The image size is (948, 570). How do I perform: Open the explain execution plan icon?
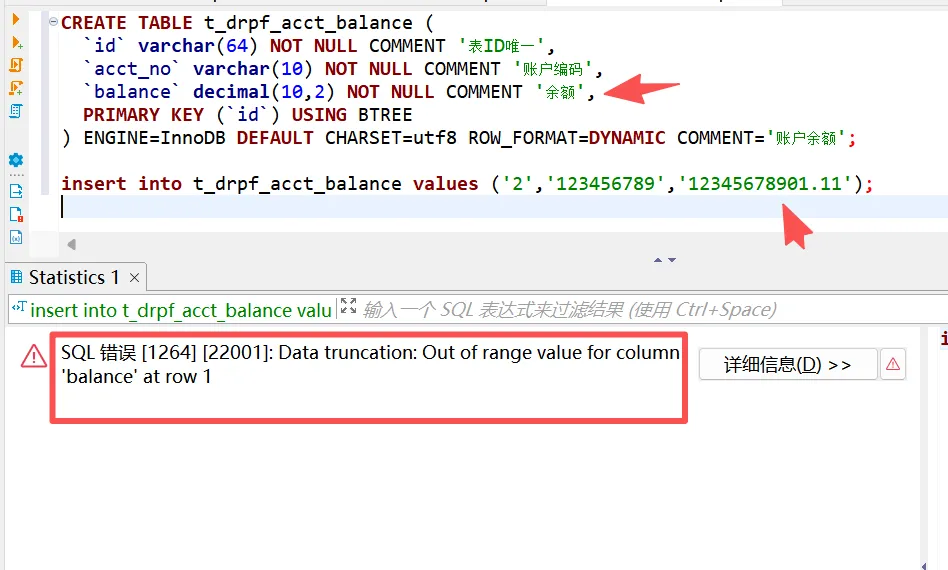tap(16, 111)
